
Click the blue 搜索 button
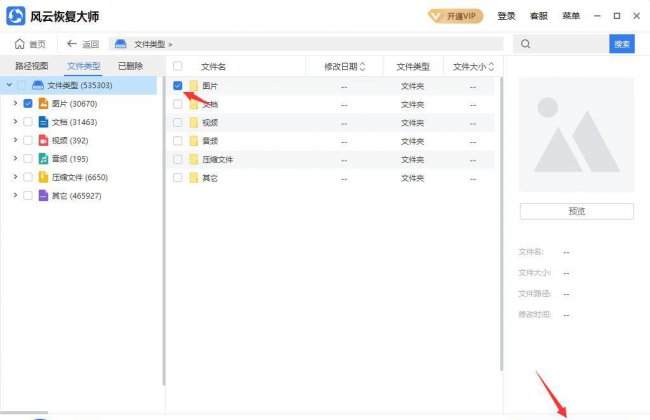[622, 44]
